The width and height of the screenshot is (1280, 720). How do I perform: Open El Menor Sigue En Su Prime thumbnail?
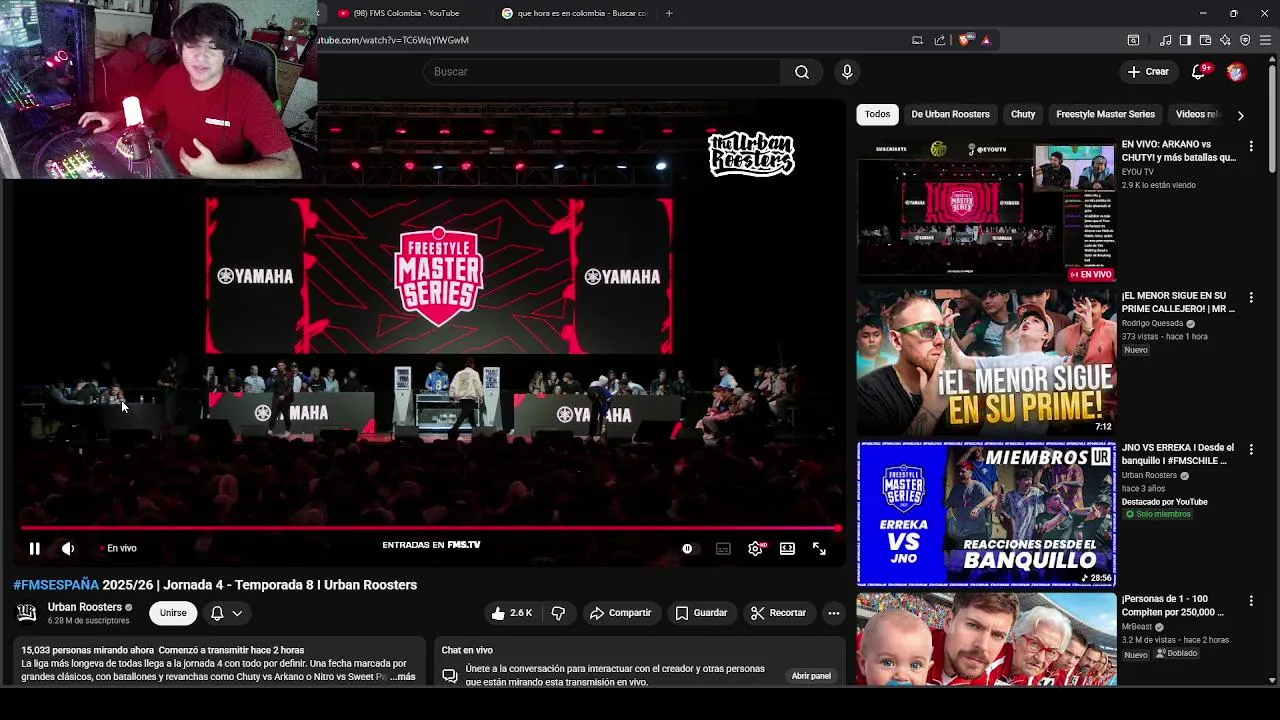point(986,362)
